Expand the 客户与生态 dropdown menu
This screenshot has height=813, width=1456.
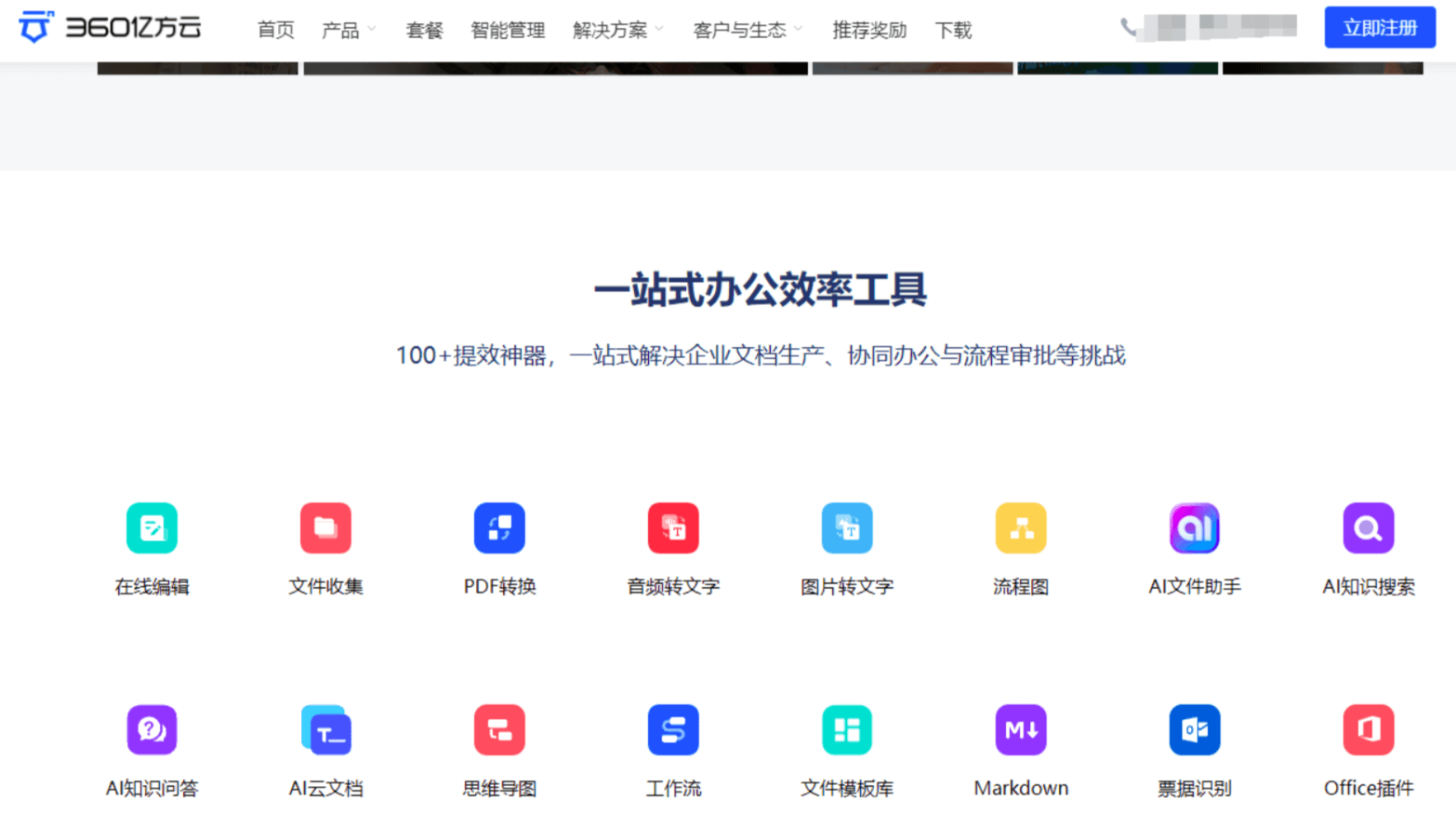pos(748,30)
